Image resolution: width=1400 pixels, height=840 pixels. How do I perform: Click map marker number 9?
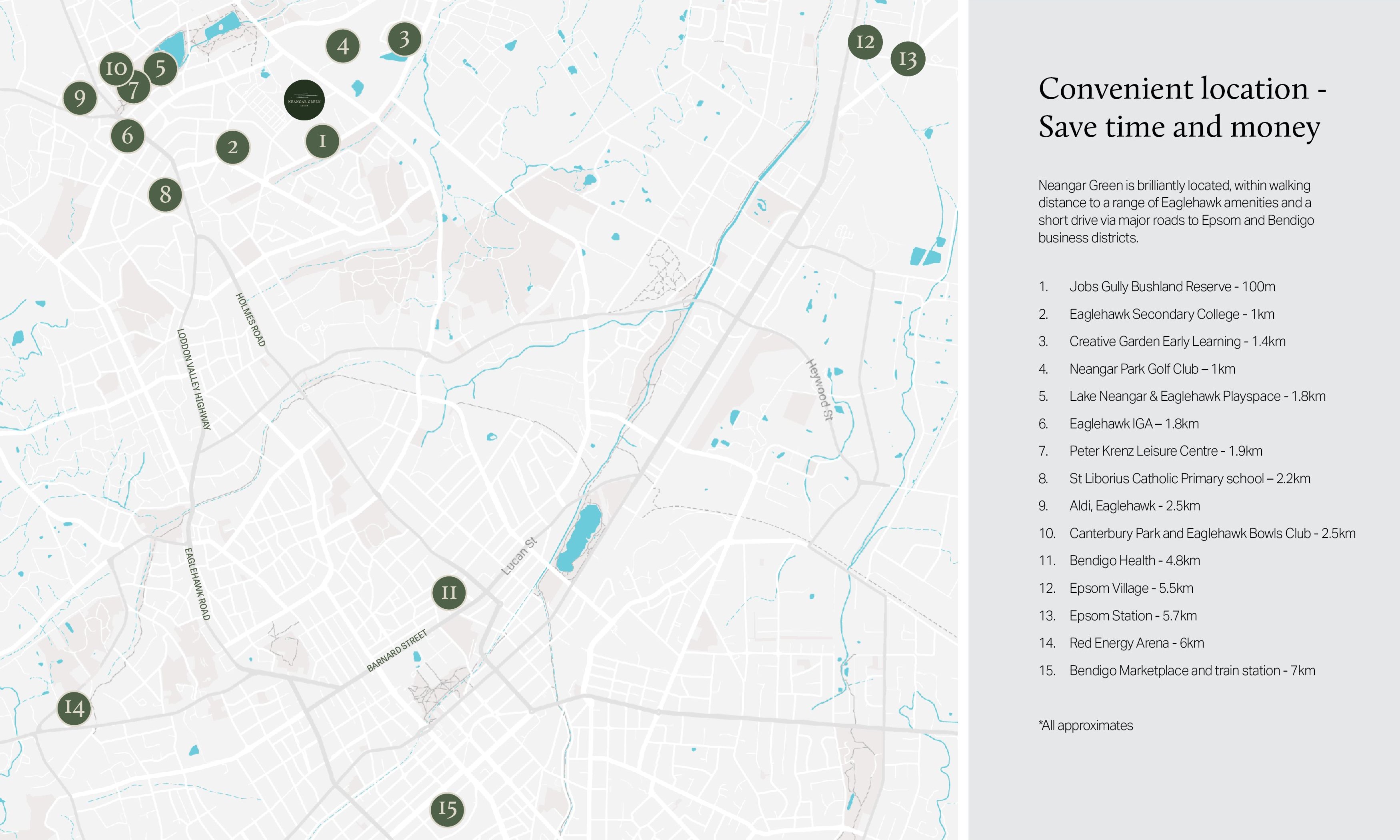(80, 98)
